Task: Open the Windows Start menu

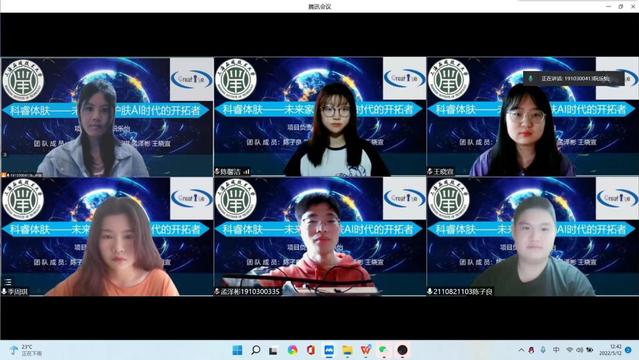Action: tap(237, 350)
